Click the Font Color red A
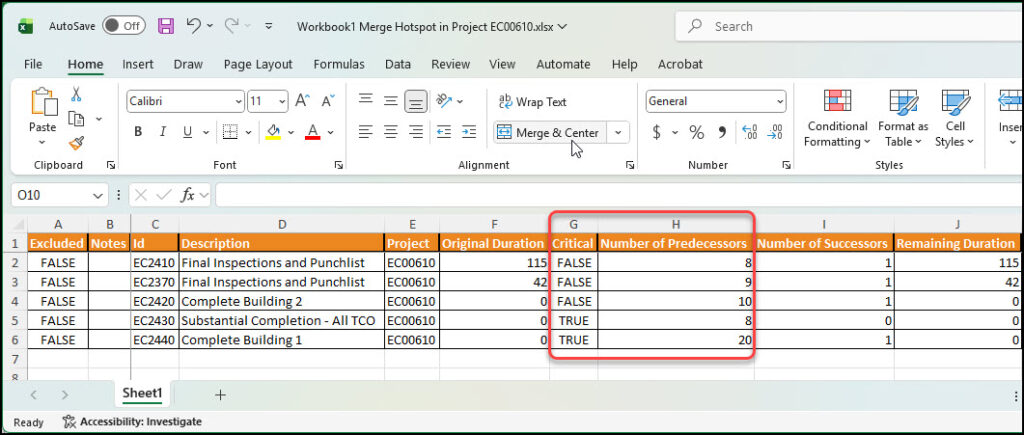The height and width of the screenshot is (435, 1024). pyautogui.click(x=313, y=132)
